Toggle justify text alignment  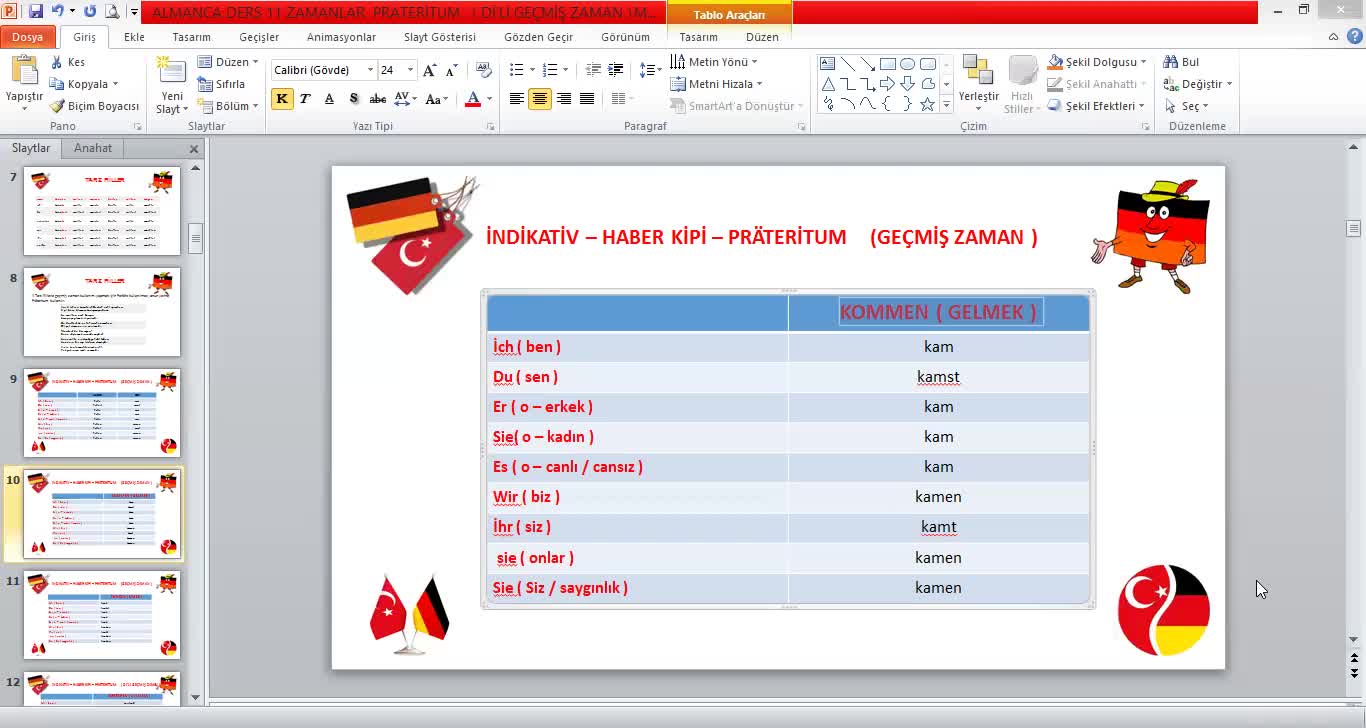587,99
